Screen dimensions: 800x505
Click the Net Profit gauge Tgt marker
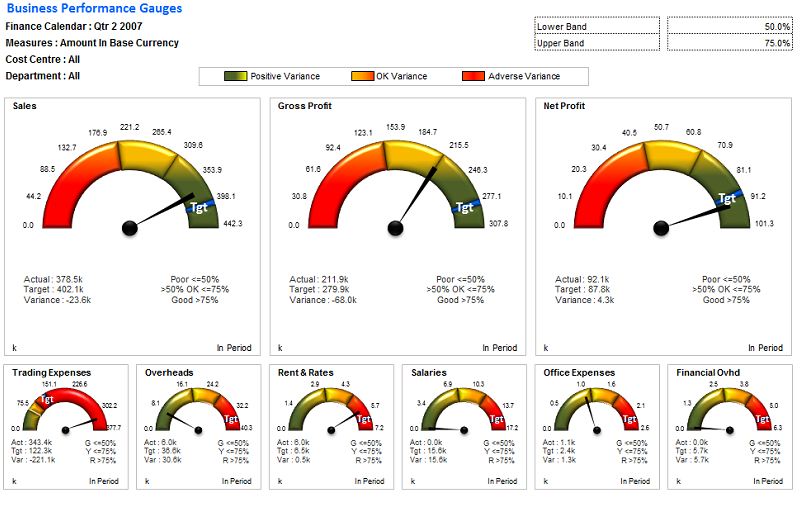pyautogui.click(x=727, y=198)
